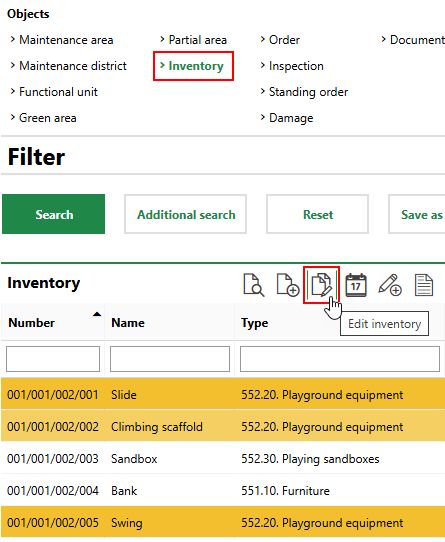445x542 pixels.
Task: Sort by Number column header
Action: [x=31, y=323]
